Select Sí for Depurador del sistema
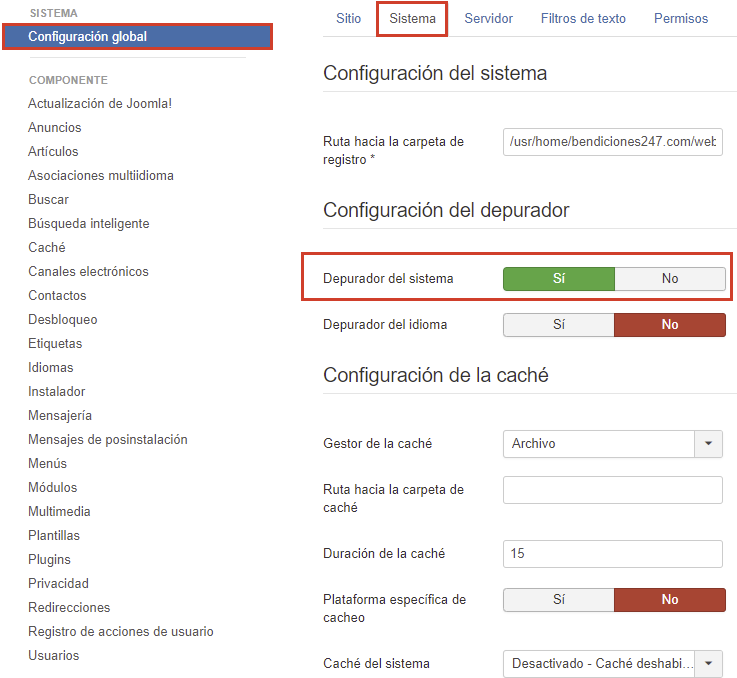 pyautogui.click(x=558, y=279)
